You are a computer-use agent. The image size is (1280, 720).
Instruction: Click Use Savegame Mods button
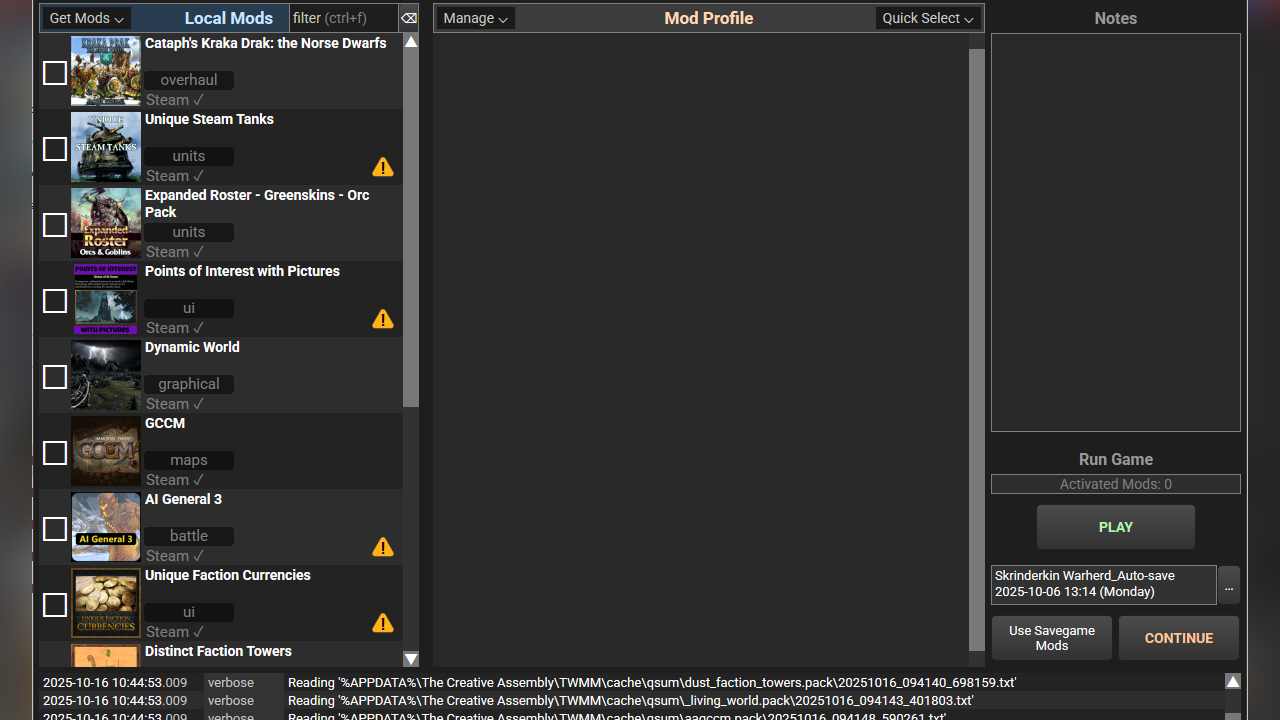click(1051, 638)
